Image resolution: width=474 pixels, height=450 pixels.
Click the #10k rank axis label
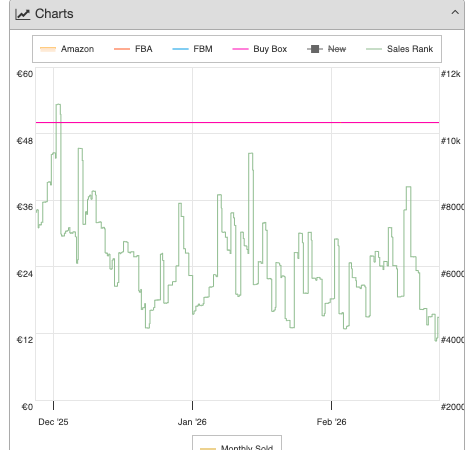pyautogui.click(x=451, y=141)
